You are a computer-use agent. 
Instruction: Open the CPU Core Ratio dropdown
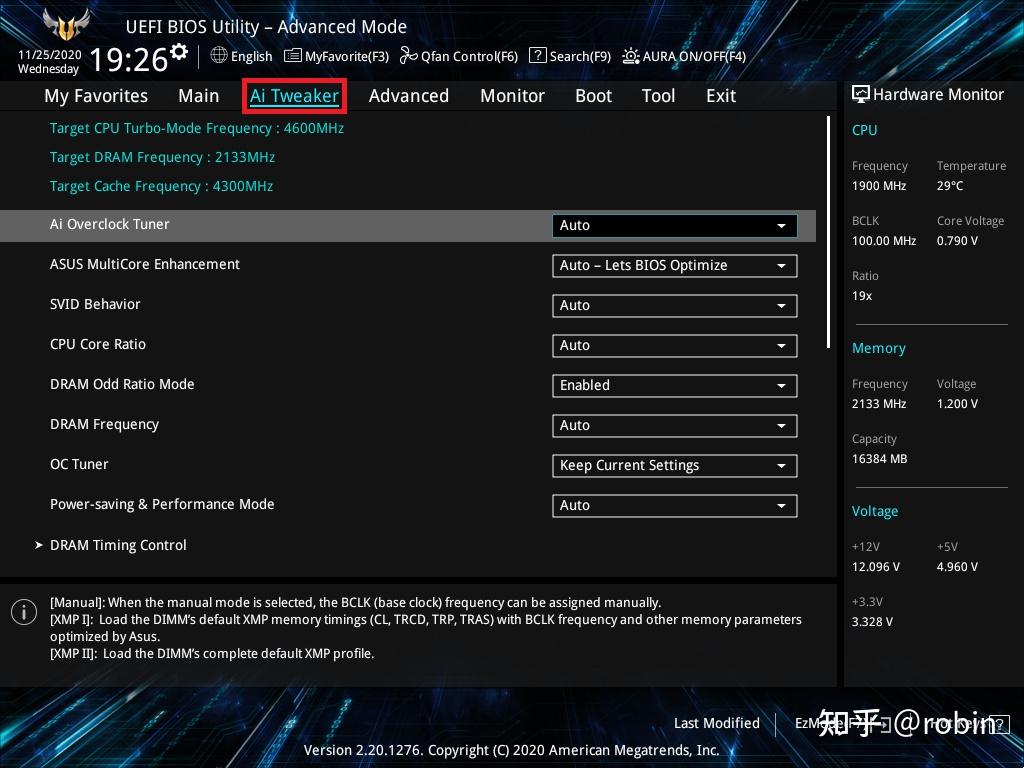675,345
